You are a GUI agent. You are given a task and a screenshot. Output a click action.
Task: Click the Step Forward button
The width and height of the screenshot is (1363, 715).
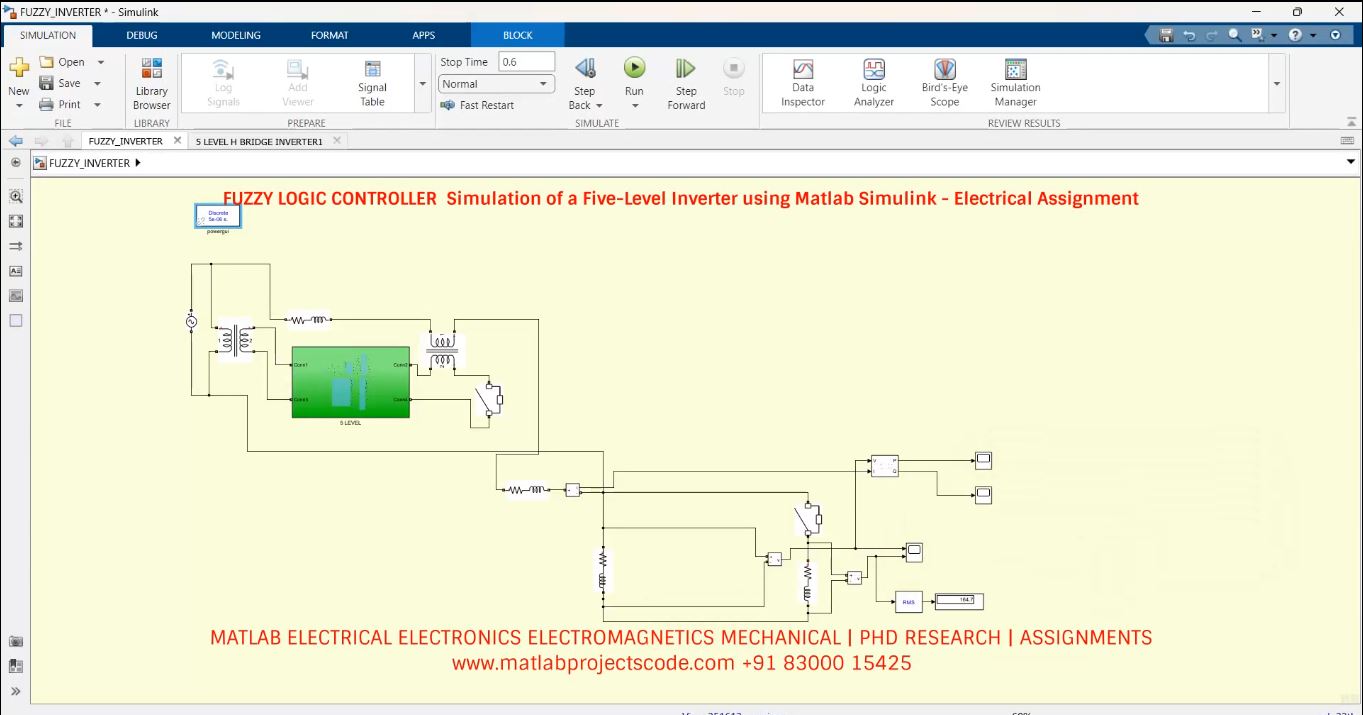[x=685, y=80]
